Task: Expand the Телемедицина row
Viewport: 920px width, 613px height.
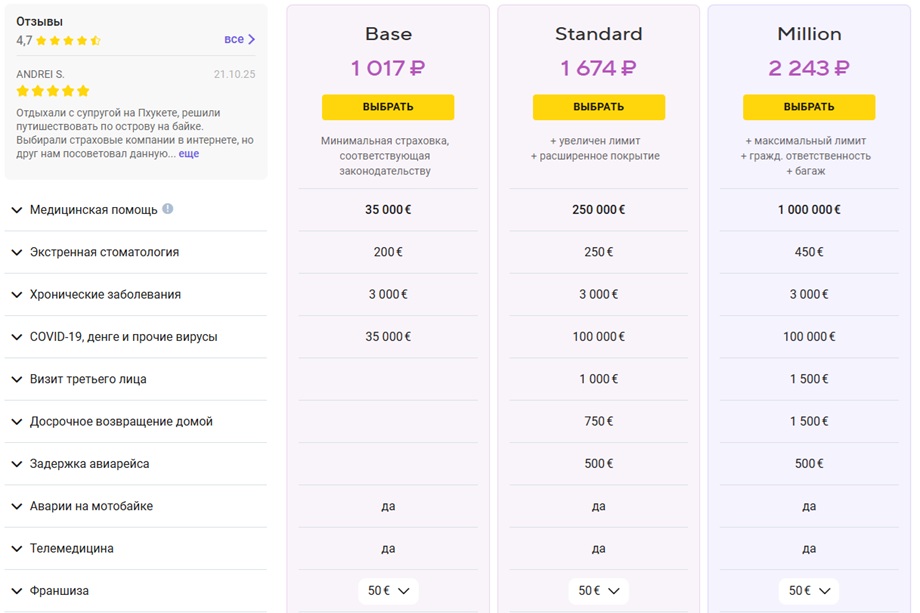Action: (136, 548)
